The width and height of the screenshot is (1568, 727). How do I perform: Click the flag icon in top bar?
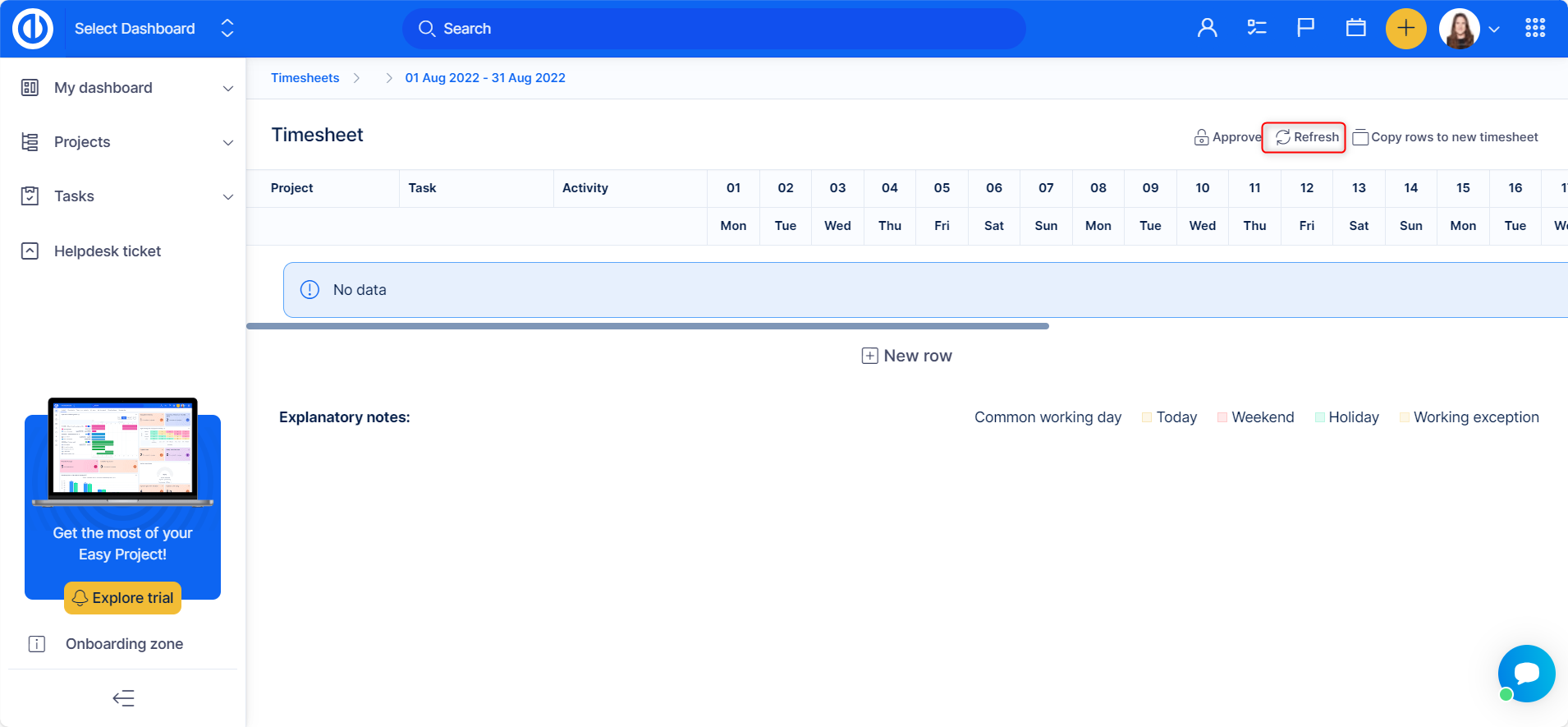[1305, 29]
